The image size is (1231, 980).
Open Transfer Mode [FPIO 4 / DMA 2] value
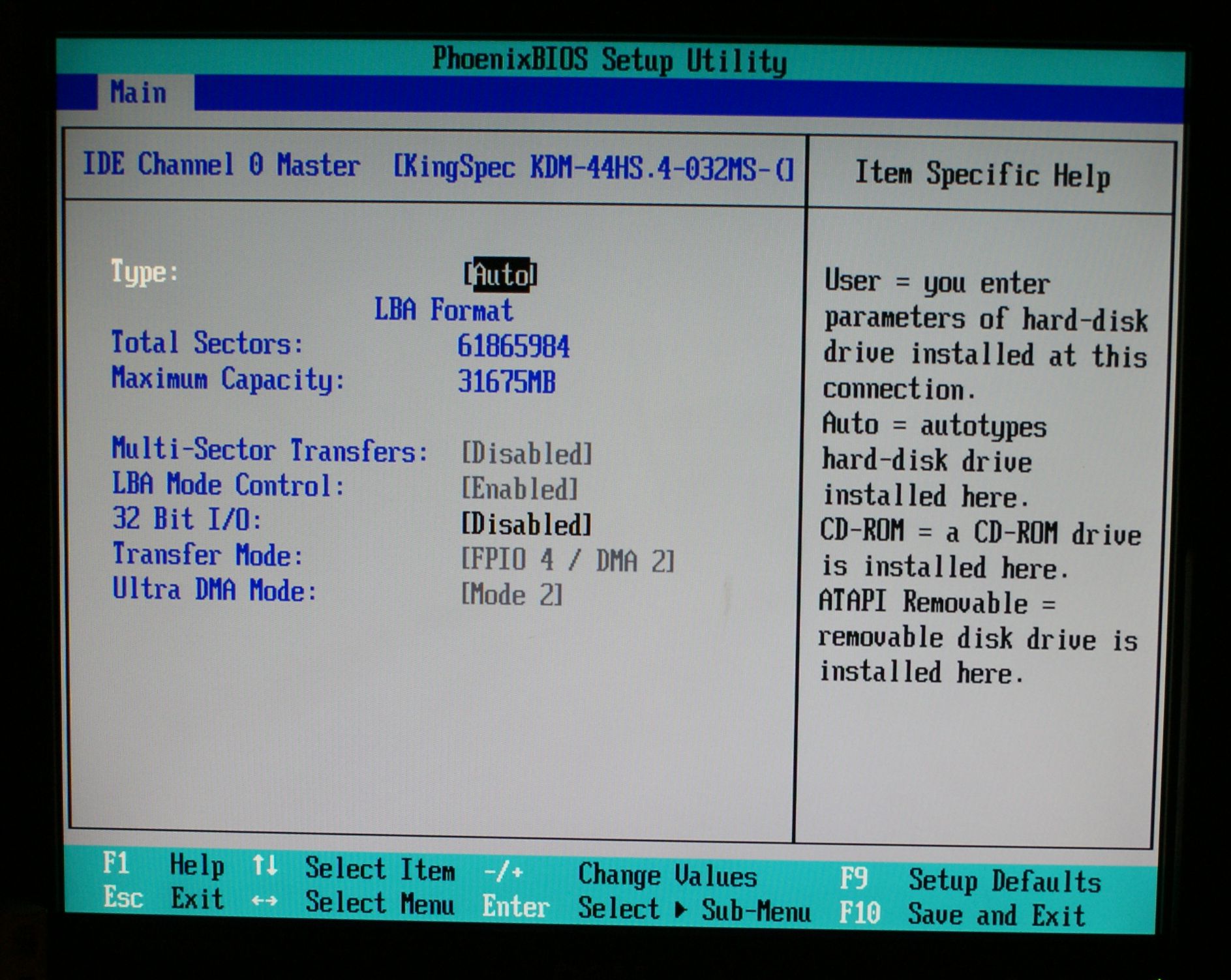pos(568,560)
